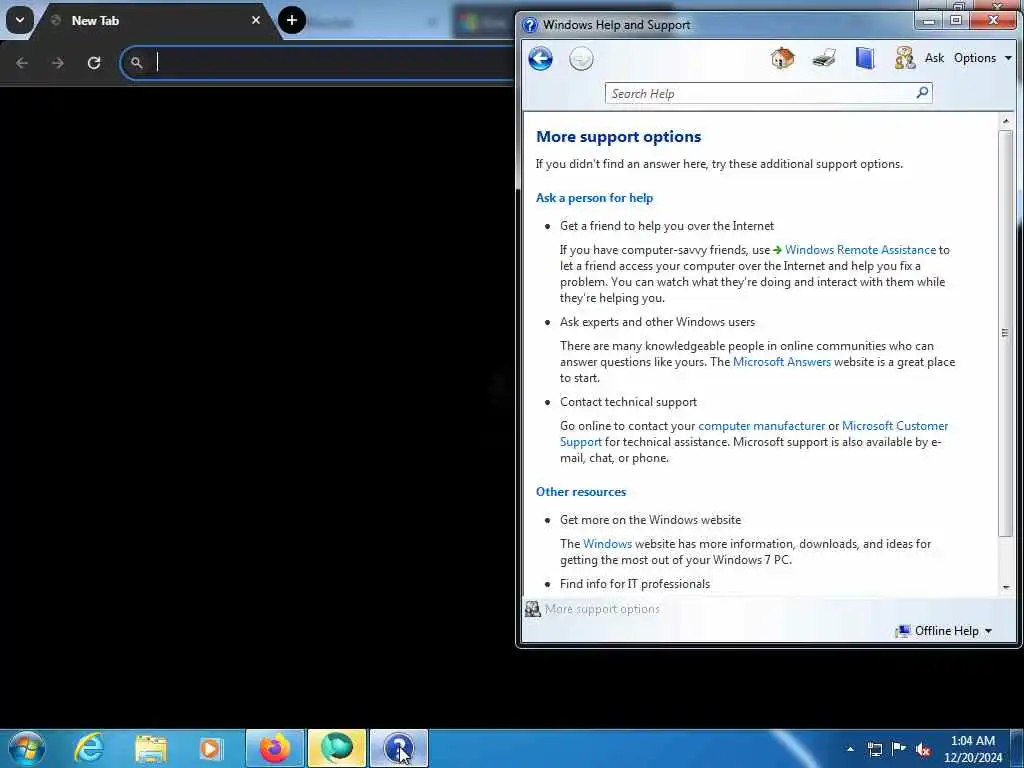Click the greyed forward arrow in Help
This screenshot has width=1024, height=768.
click(x=581, y=59)
